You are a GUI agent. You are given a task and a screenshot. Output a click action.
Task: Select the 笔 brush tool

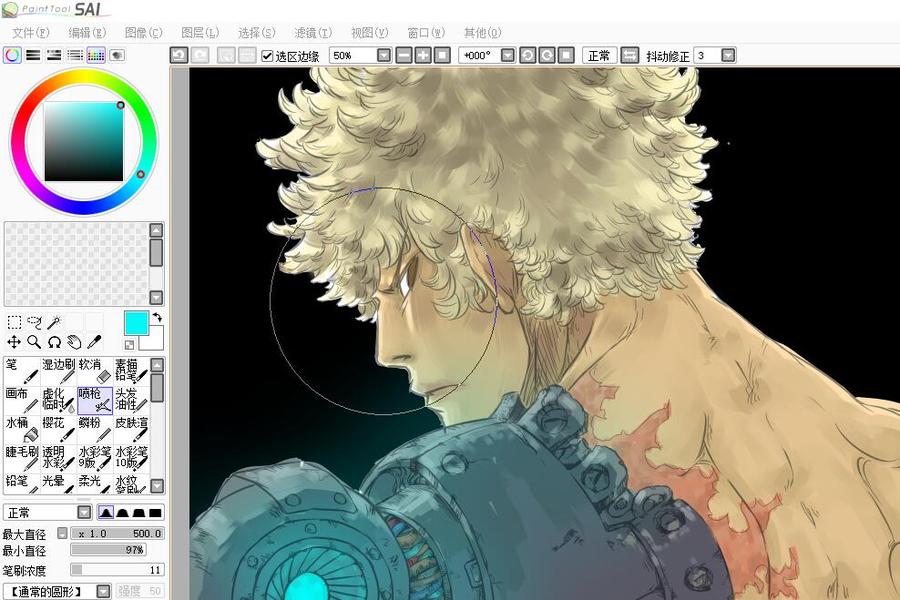21,371
